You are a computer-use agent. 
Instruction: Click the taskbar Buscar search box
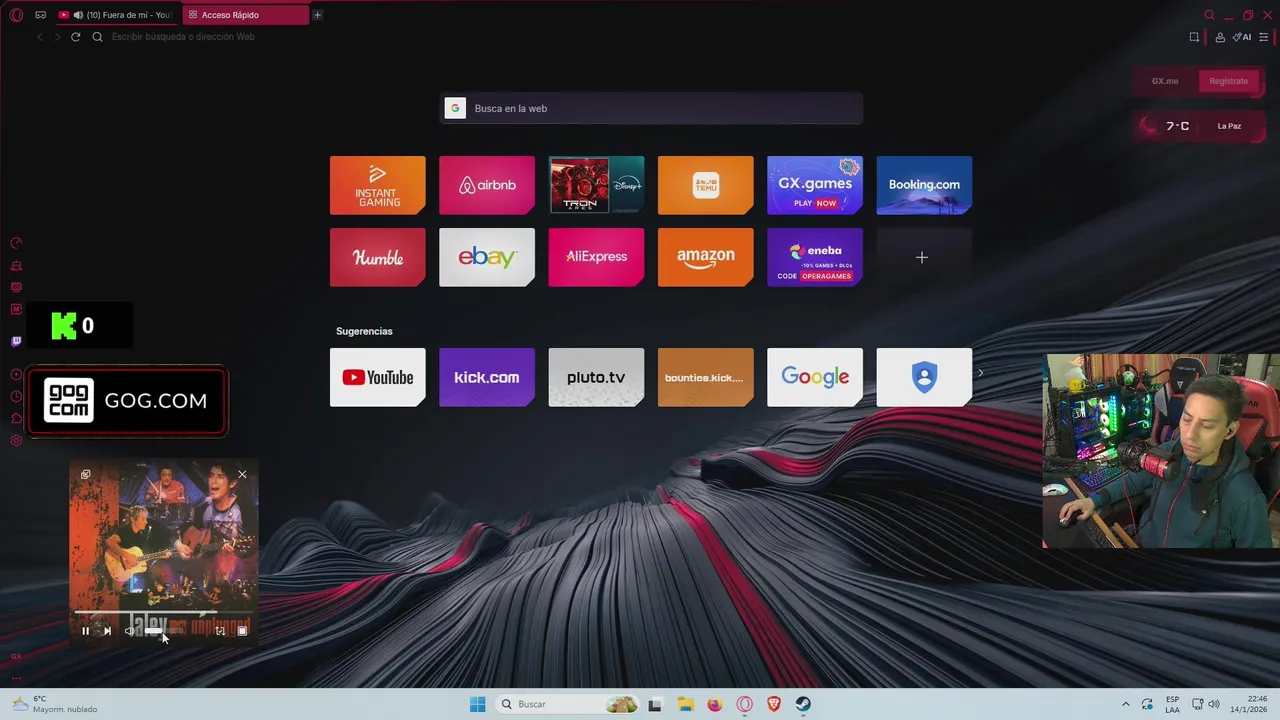568,704
